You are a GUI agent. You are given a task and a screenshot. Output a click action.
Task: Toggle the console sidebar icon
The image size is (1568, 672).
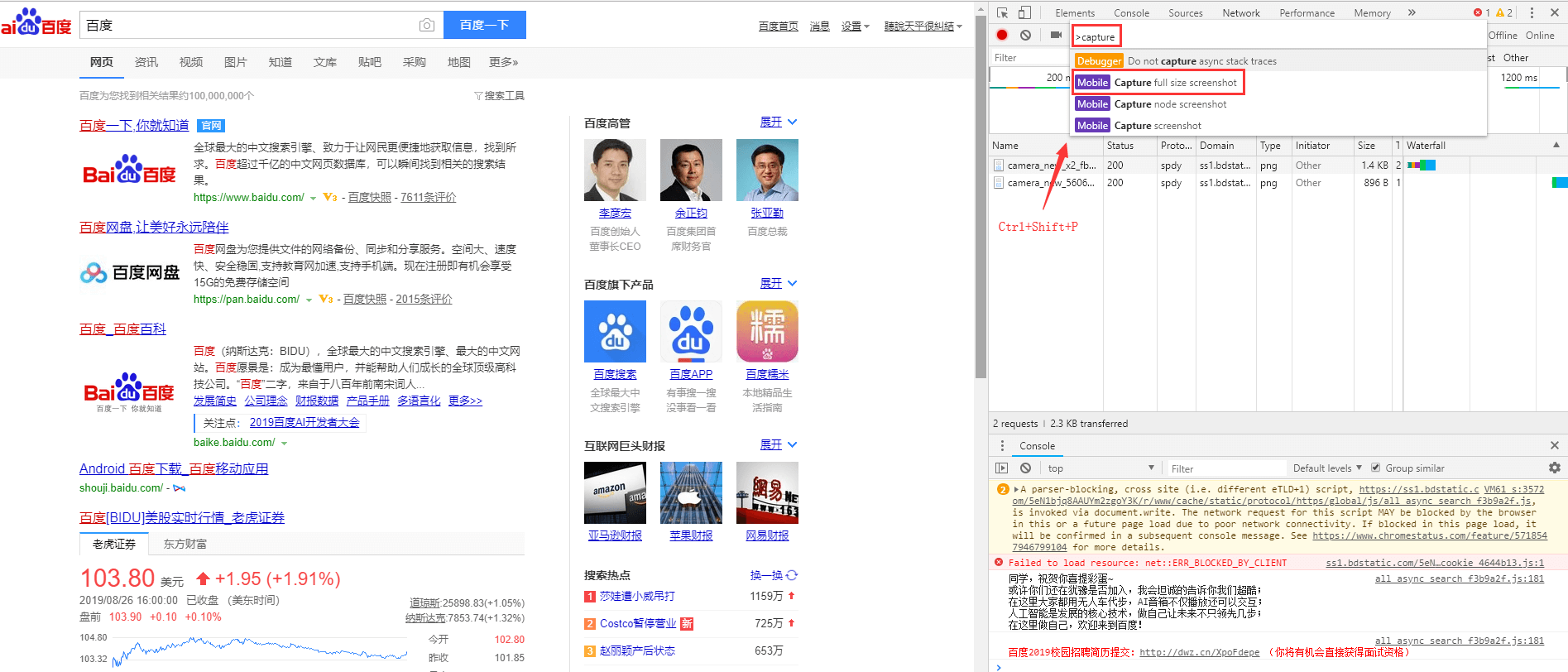[x=1001, y=468]
